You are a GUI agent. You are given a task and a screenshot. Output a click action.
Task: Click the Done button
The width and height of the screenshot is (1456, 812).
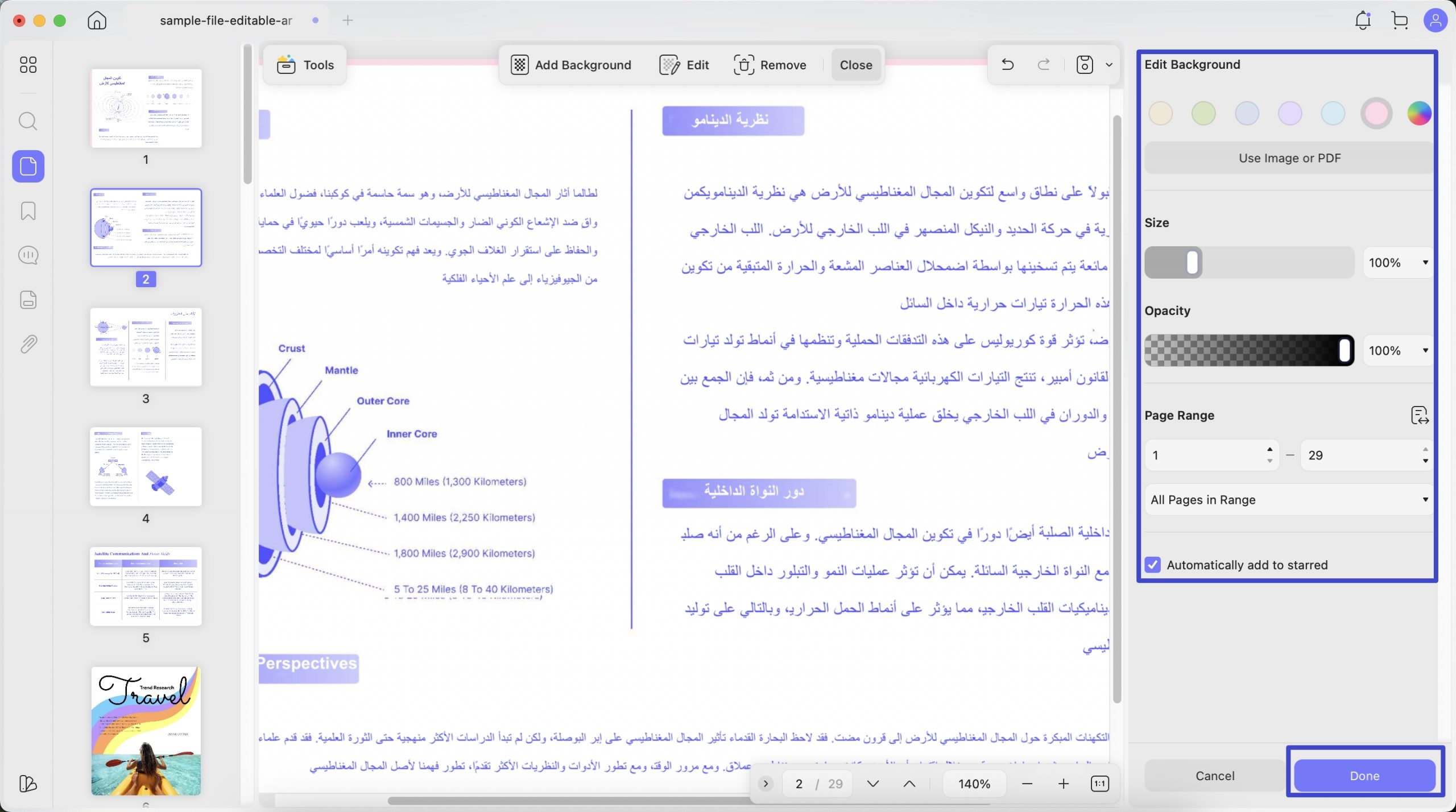pyautogui.click(x=1364, y=776)
